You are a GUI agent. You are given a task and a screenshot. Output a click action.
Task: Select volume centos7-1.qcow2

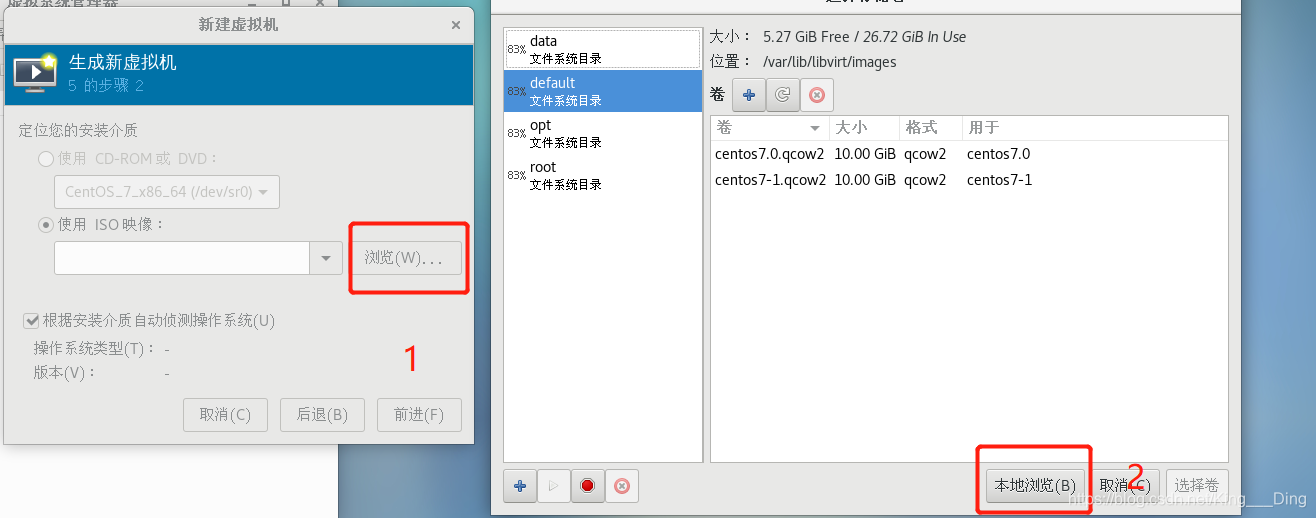pyautogui.click(x=969, y=180)
